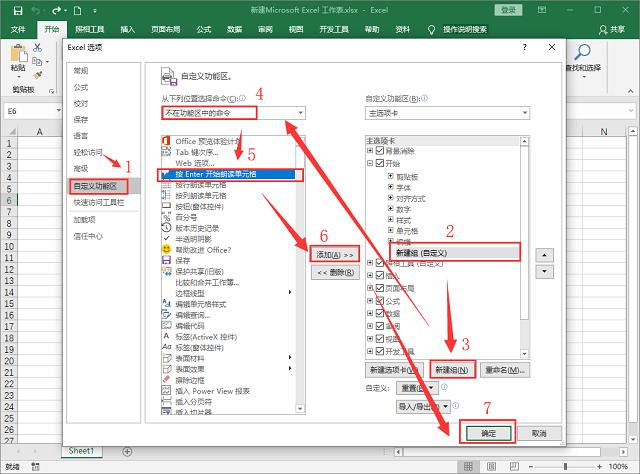
Task: Open the 重置 reset dropdown button
Action: click(x=417, y=387)
